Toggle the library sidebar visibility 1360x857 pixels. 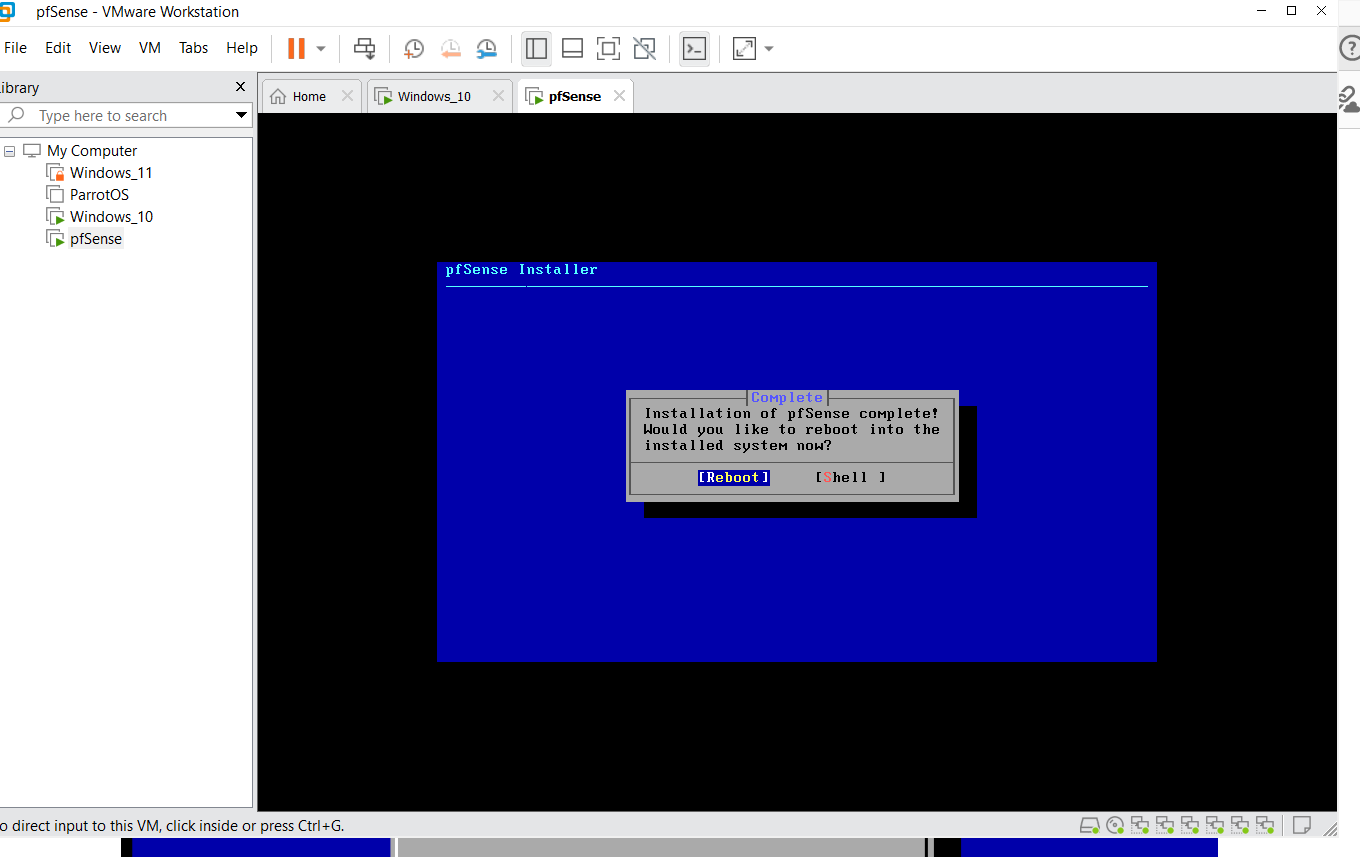(x=536, y=48)
